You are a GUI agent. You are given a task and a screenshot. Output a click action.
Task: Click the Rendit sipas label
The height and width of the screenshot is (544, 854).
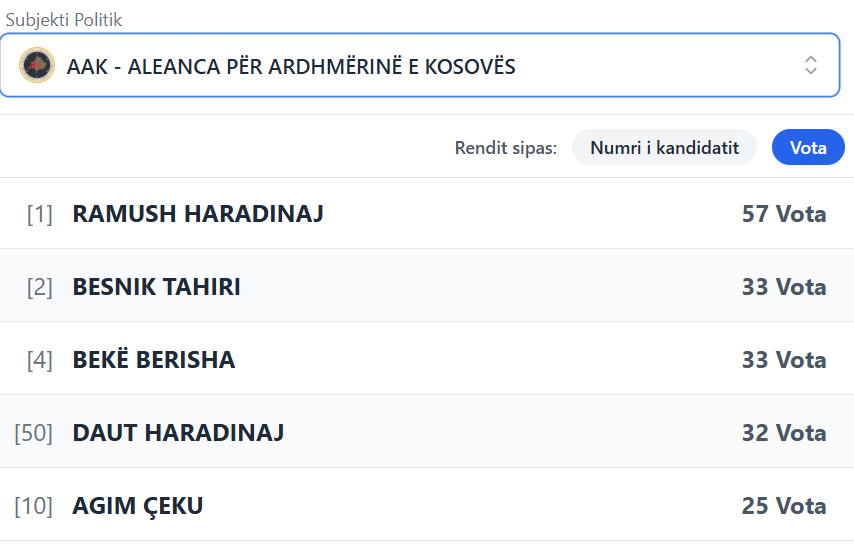tap(505, 148)
